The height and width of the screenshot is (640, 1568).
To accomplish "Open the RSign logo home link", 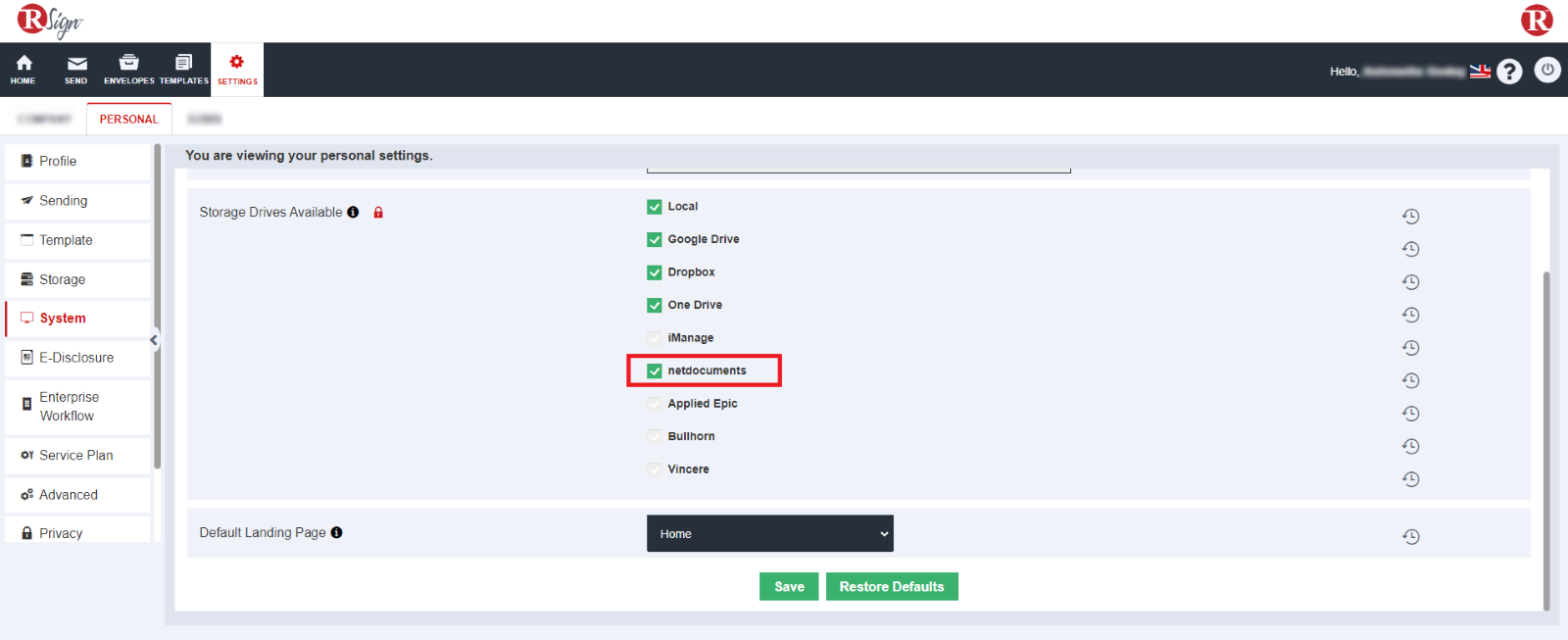I will pyautogui.click(x=50, y=22).
